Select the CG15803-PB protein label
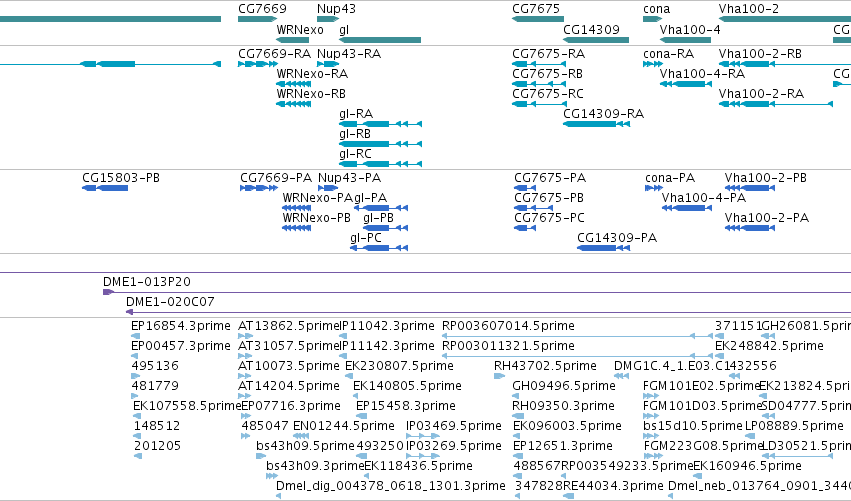The image size is (851, 501). point(121,178)
